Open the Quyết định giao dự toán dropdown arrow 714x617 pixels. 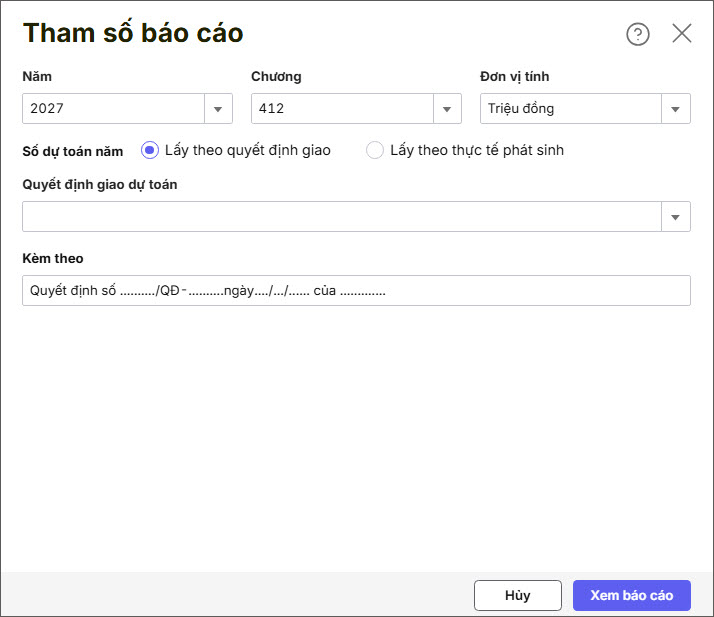coord(676,217)
